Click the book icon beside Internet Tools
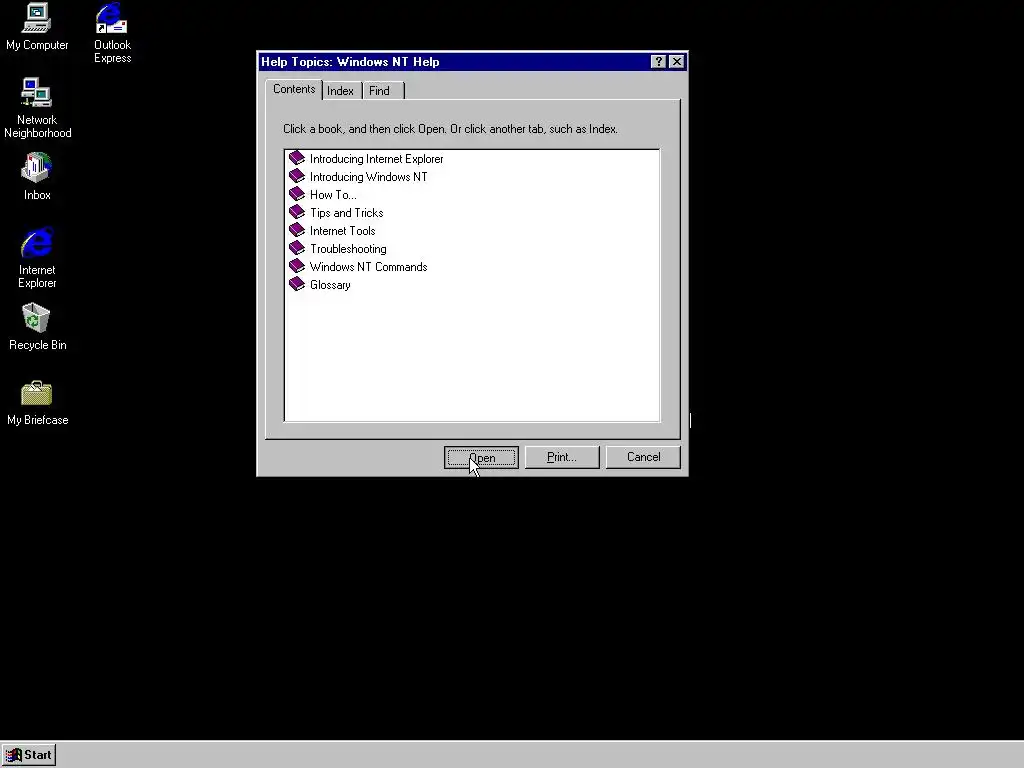 (x=297, y=230)
